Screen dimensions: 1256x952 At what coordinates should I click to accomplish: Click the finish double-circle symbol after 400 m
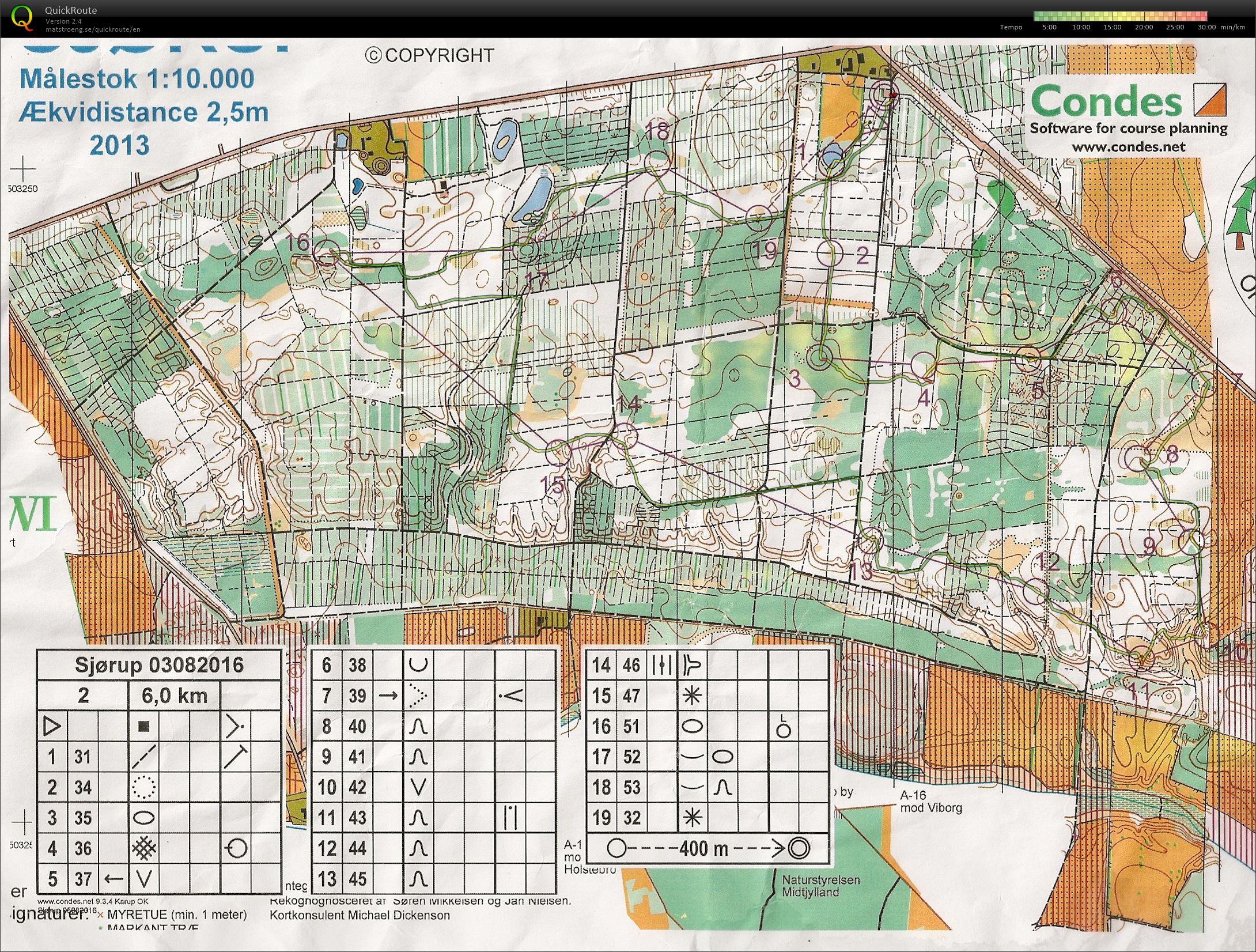pyautogui.click(x=799, y=848)
